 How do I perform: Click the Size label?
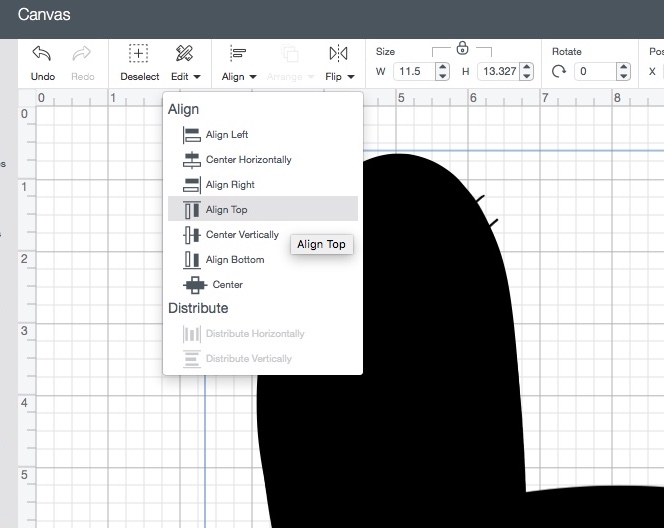[385, 52]
